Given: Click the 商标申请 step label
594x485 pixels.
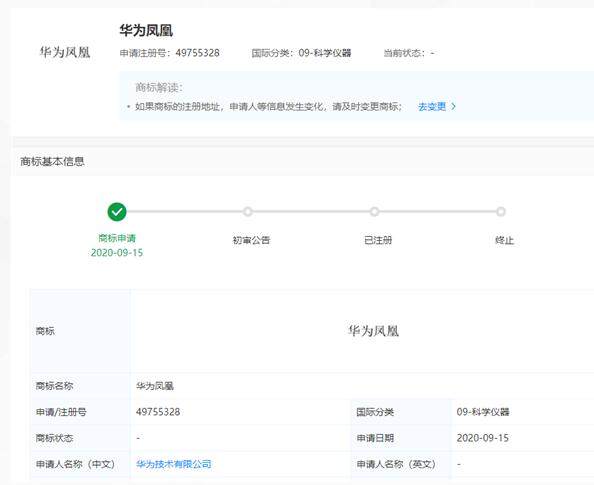Looking at the screenshot, I should [x=117, y=238].
